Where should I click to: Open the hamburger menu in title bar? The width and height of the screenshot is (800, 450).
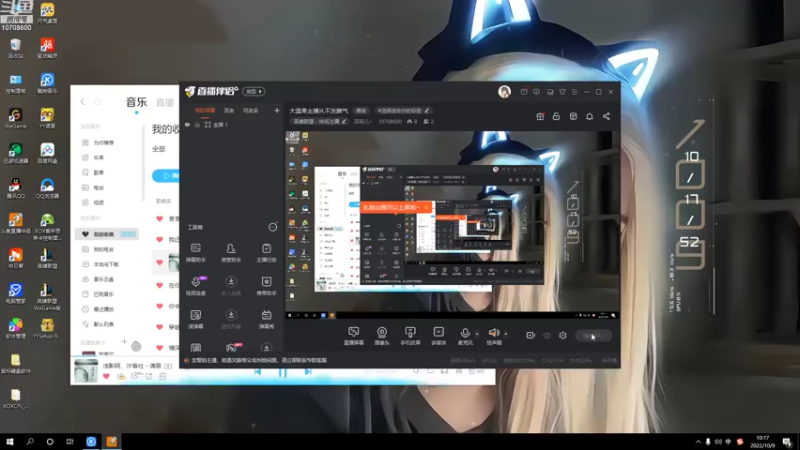click(574, 92)
